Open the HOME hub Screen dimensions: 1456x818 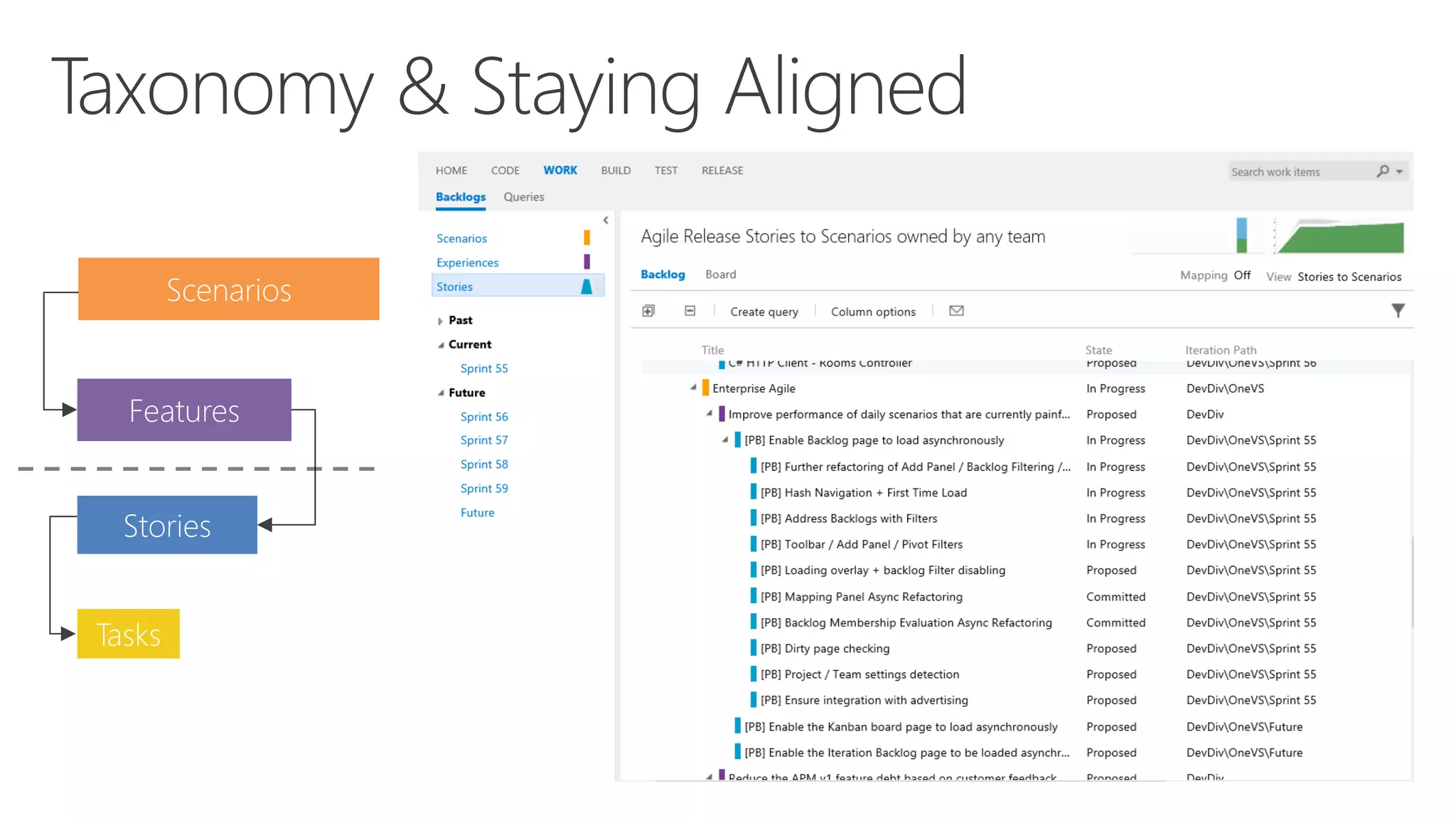point(451,171)
